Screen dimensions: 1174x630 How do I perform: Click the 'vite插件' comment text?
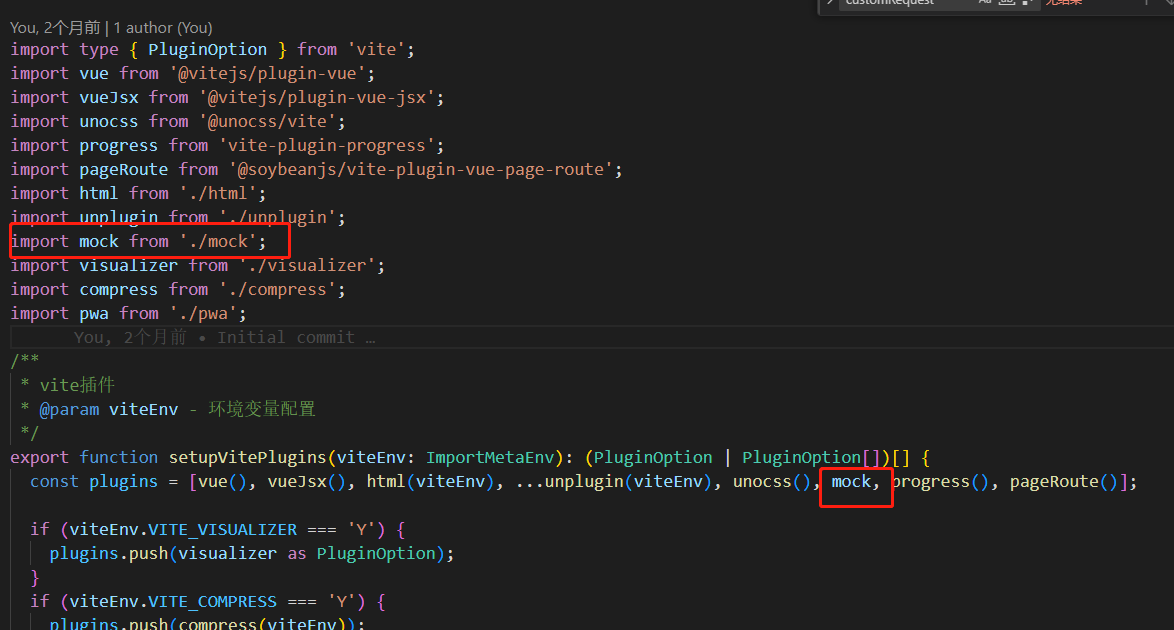tap(77, 385)
